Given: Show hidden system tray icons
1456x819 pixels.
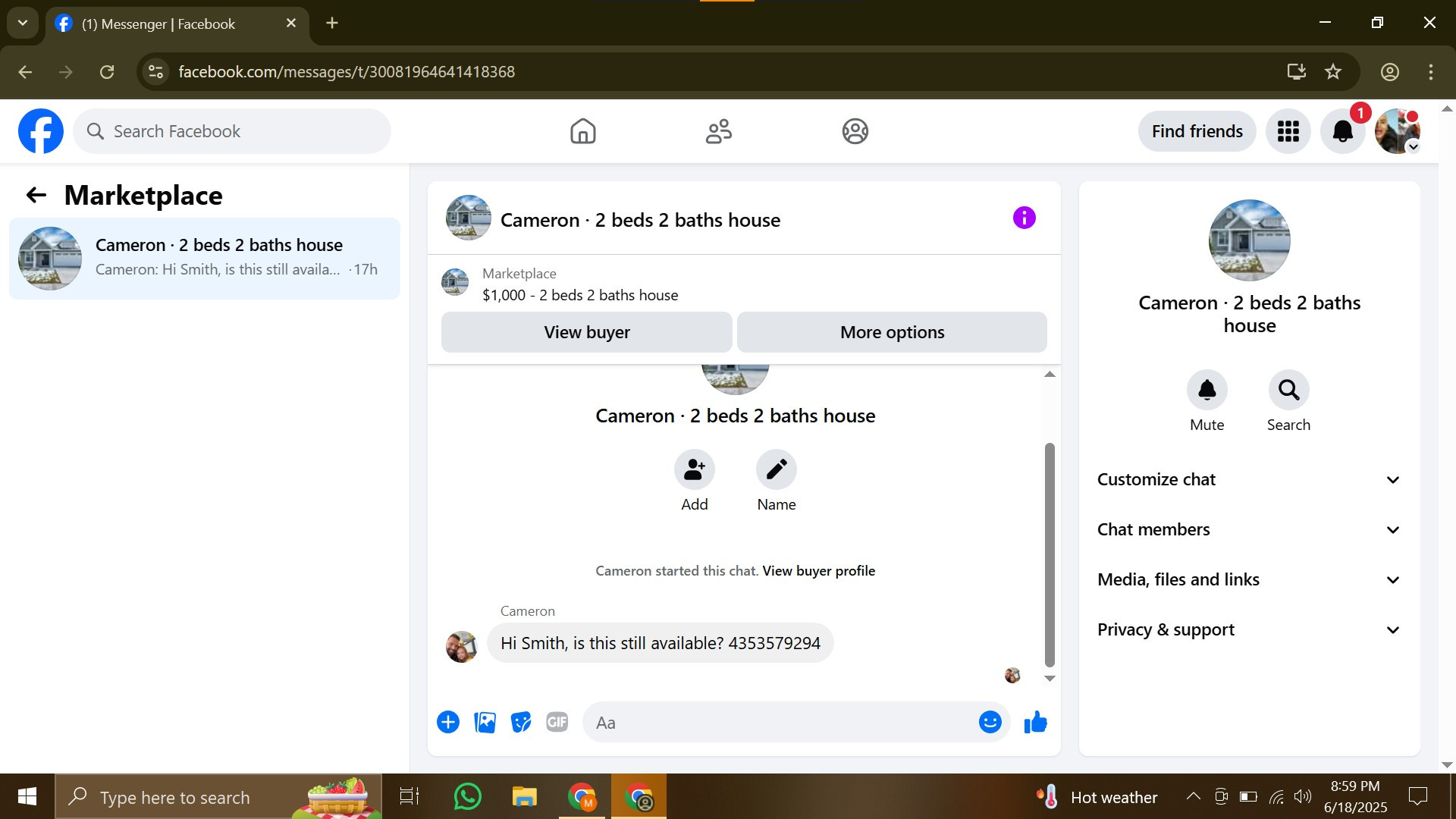Looking at the screenshot, I should [1193, 796].
